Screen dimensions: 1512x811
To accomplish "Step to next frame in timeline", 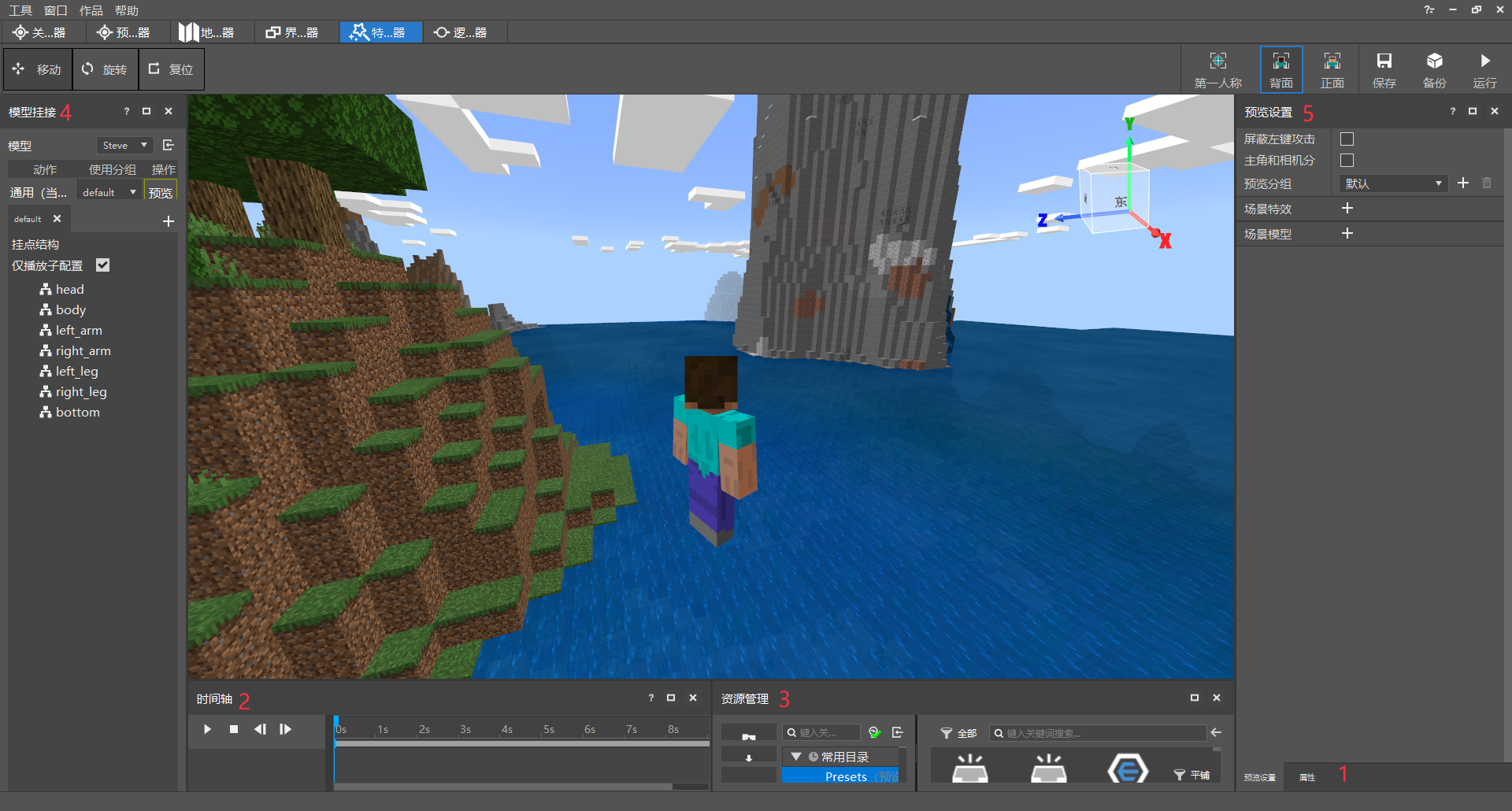I will (286, 729).
